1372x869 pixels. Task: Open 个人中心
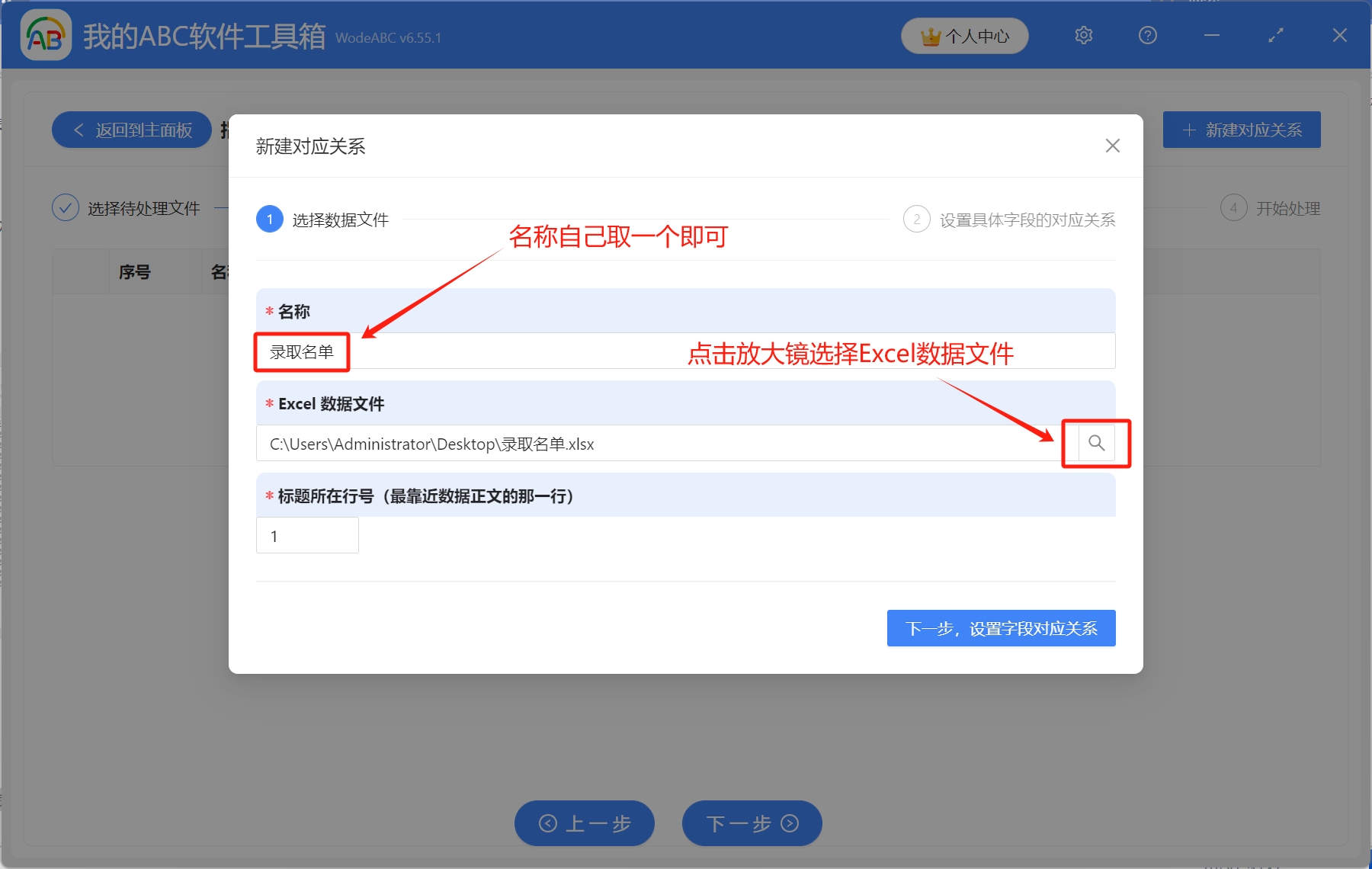point(964,35)
